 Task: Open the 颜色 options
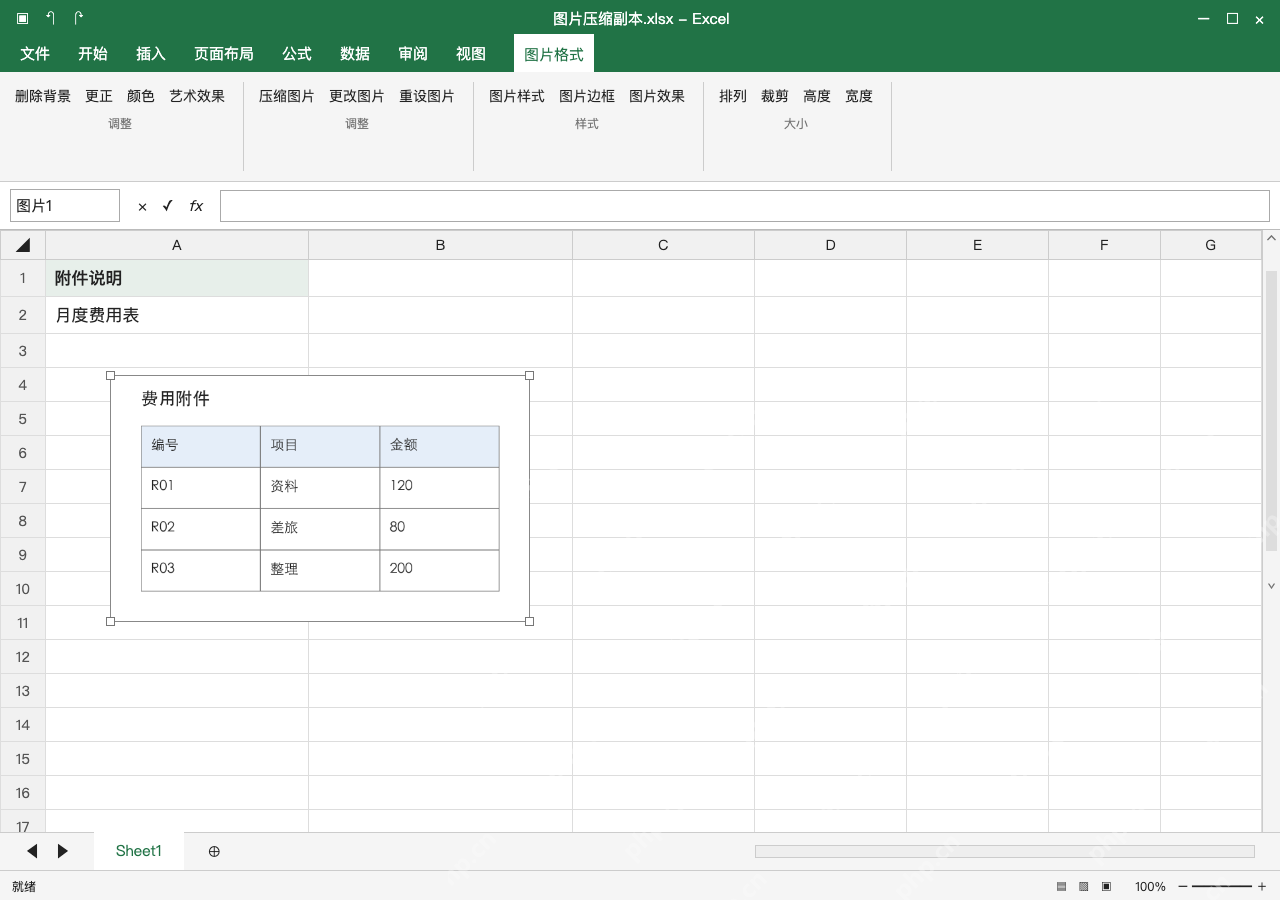coord(141,96)
